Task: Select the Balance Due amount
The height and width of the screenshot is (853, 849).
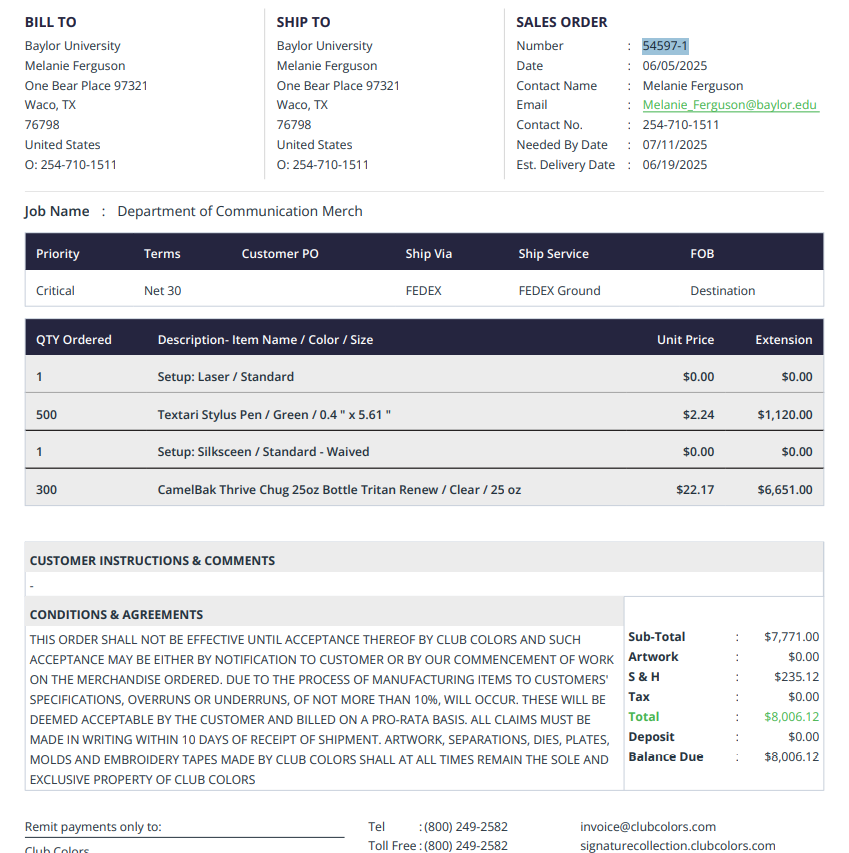Action: tap(791, 757)
